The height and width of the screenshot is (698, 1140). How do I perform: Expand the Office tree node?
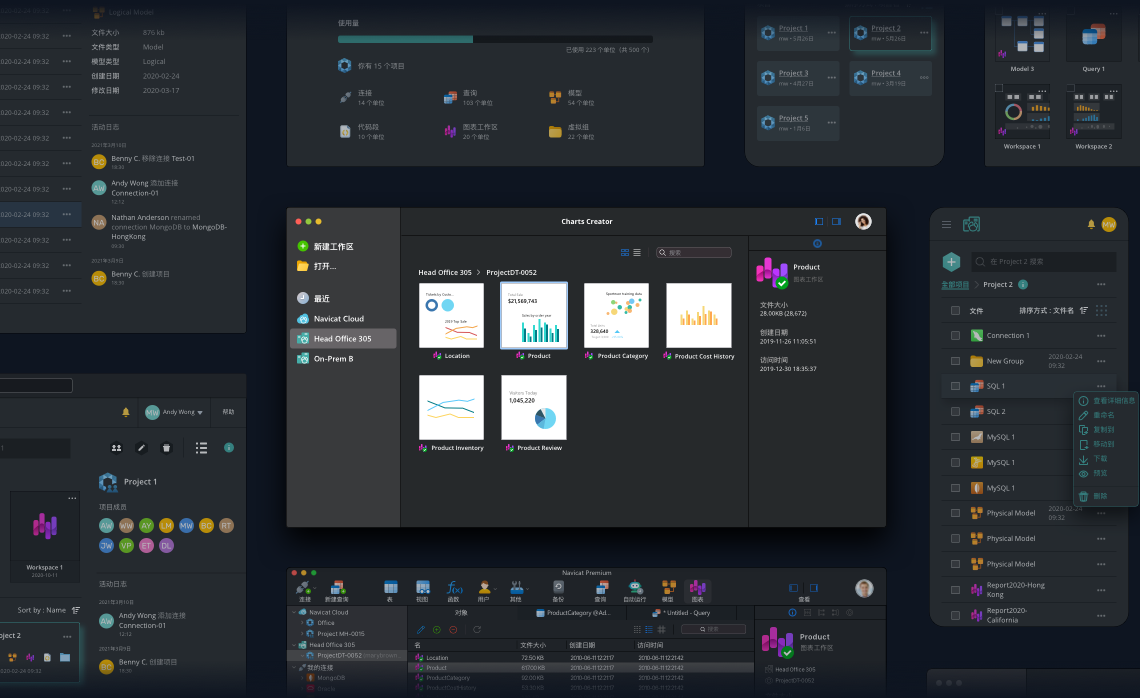coord(302,623)
